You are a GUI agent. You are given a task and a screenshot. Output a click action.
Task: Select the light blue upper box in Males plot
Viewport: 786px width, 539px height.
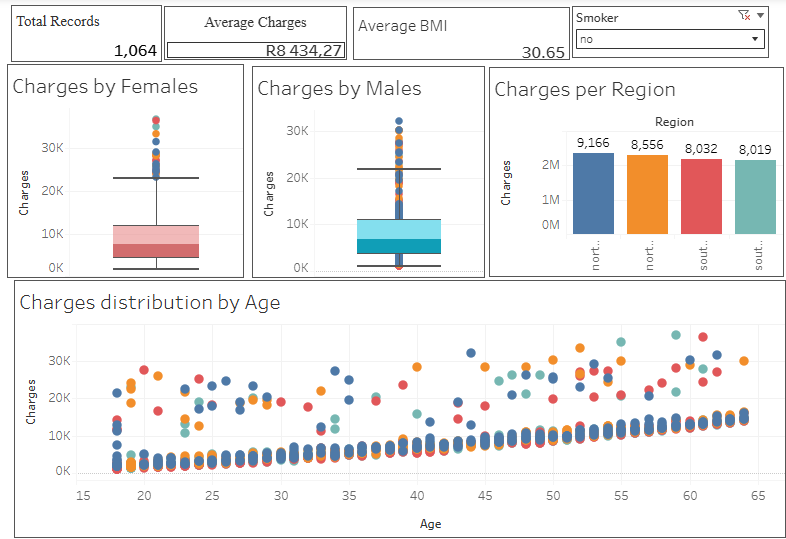399,229
